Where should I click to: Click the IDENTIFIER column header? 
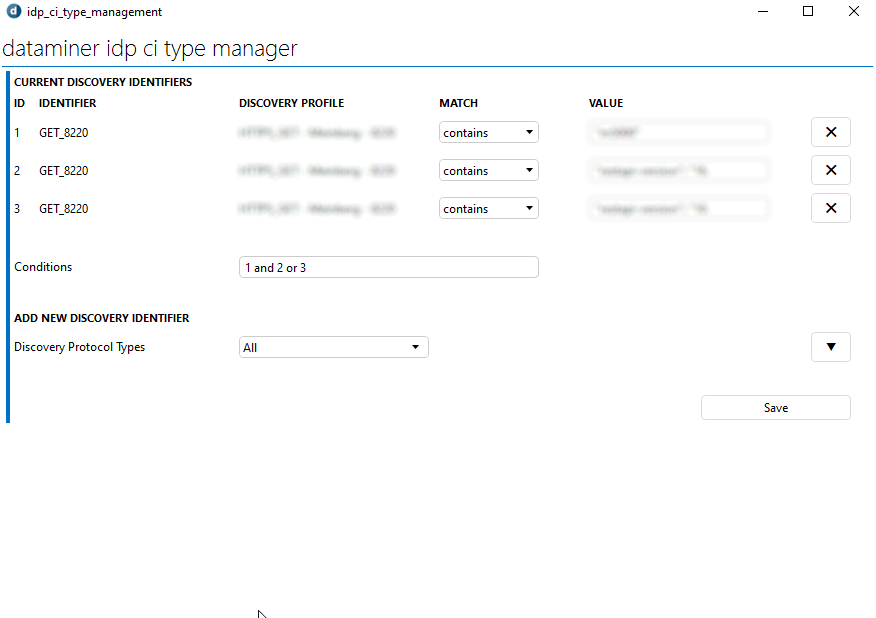(68, 103)
